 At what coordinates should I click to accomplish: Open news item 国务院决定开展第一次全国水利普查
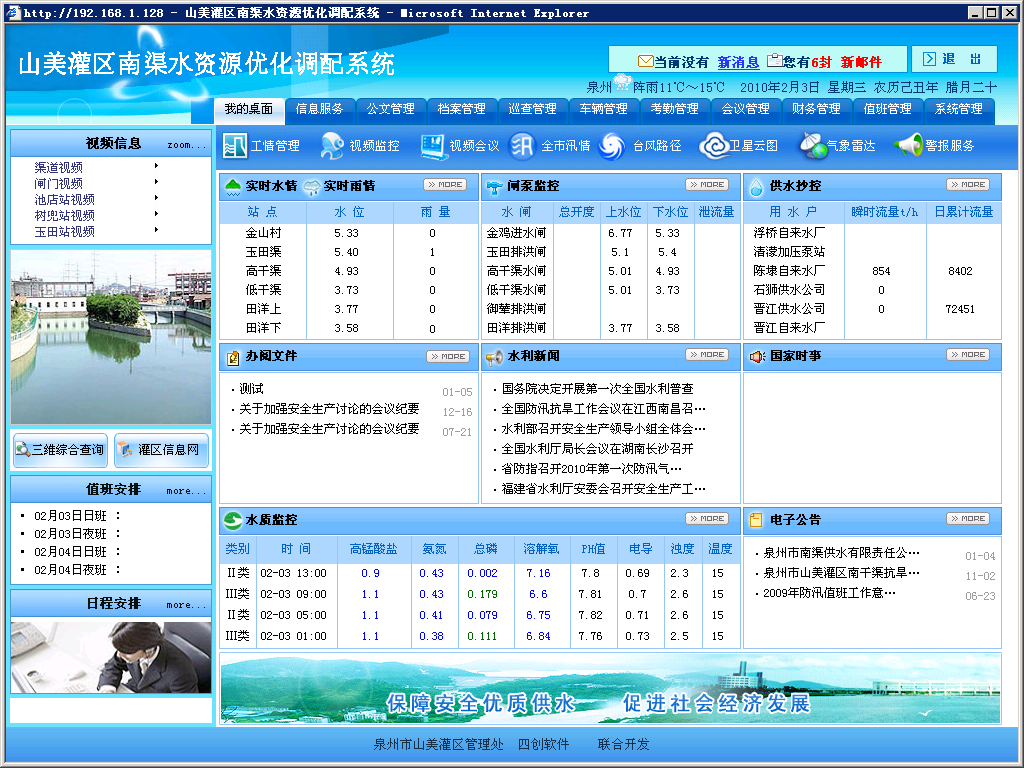click(597, 388)
